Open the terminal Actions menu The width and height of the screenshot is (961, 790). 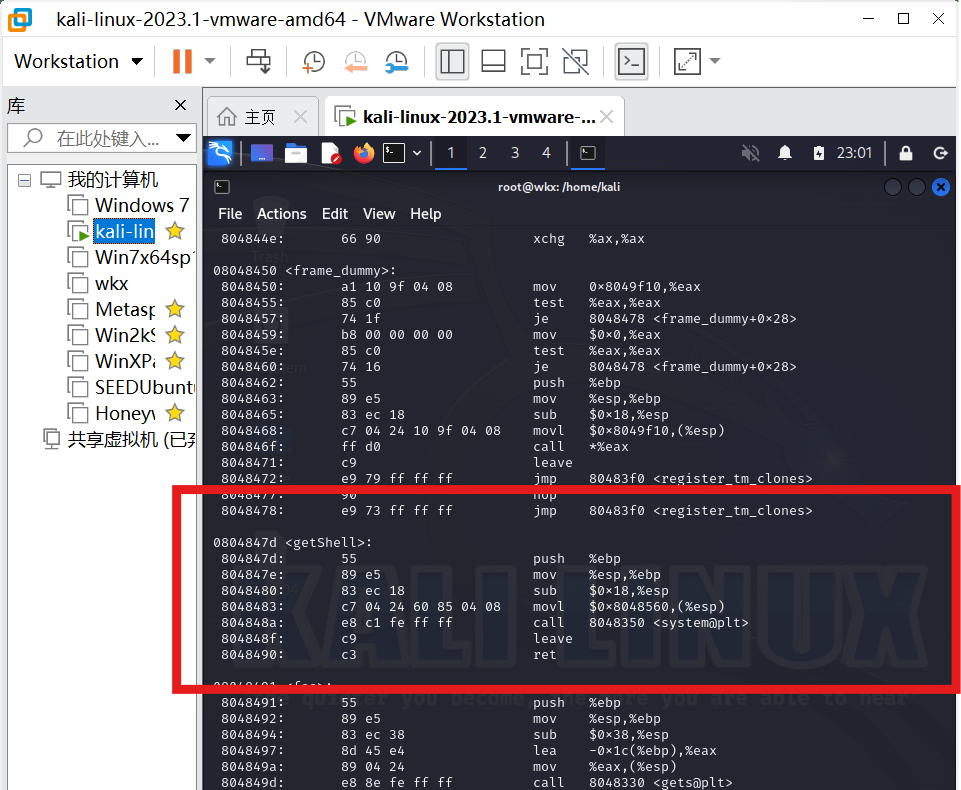[281, 214]
